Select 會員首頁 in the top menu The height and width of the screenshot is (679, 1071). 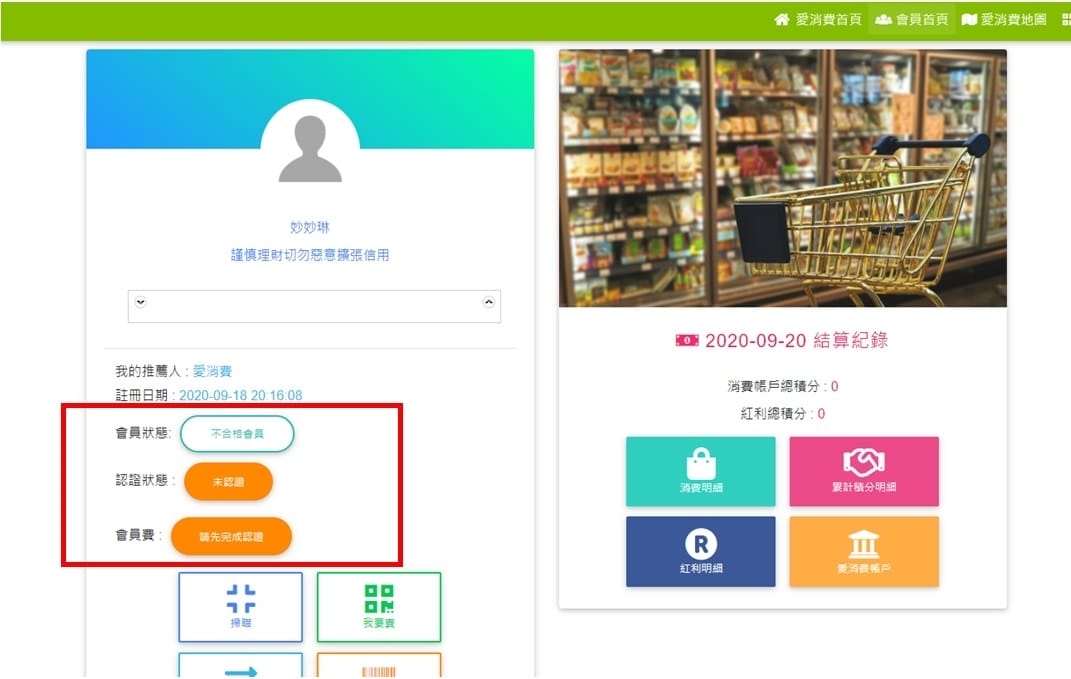point(911,20)
